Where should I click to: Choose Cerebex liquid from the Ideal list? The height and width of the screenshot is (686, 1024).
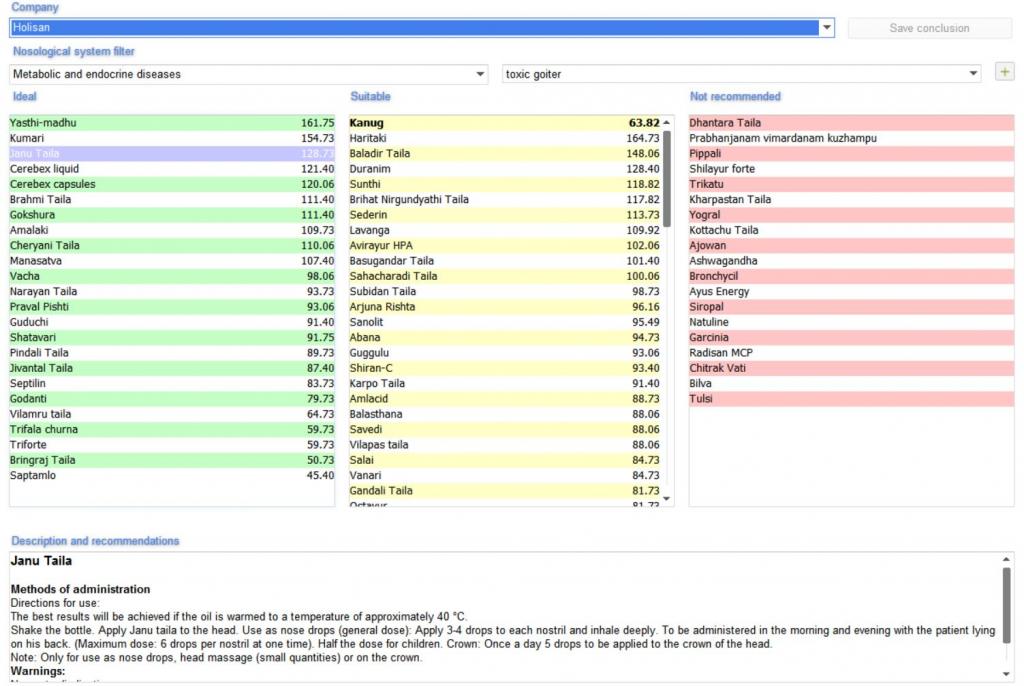[172, 169]
